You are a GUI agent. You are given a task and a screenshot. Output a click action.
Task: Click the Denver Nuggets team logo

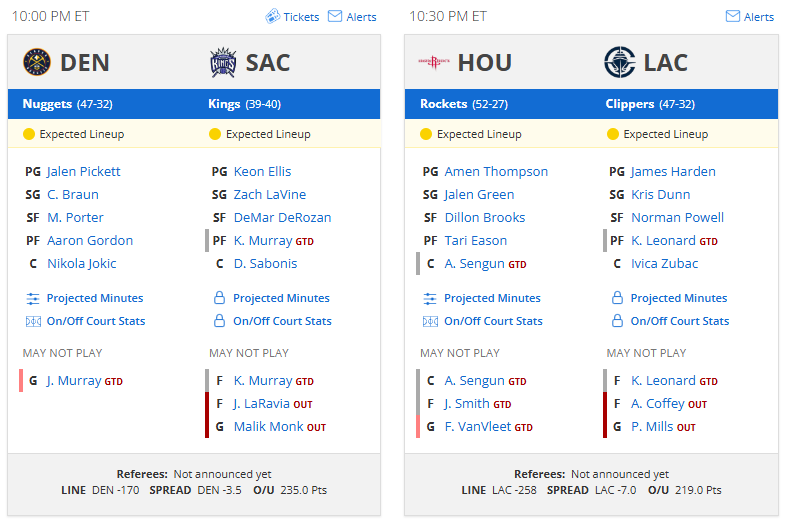[37, 62]
